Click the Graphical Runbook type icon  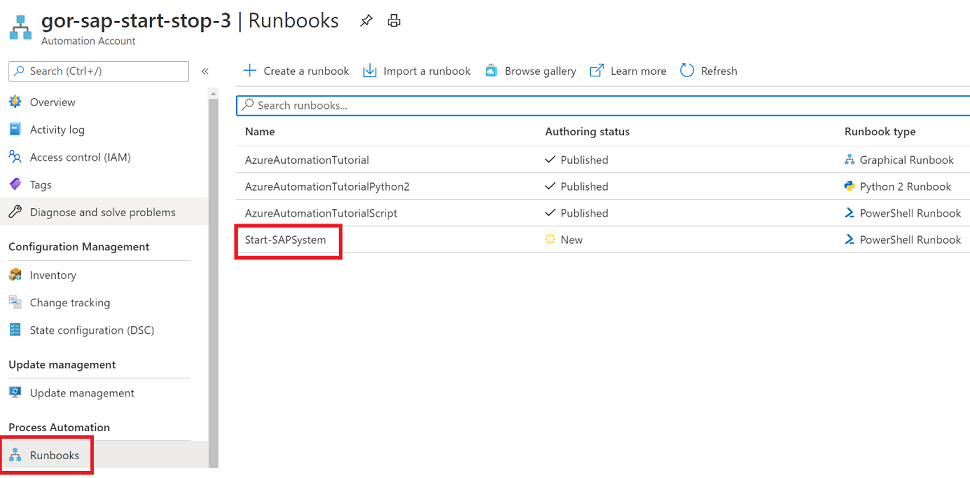(849, 160)
